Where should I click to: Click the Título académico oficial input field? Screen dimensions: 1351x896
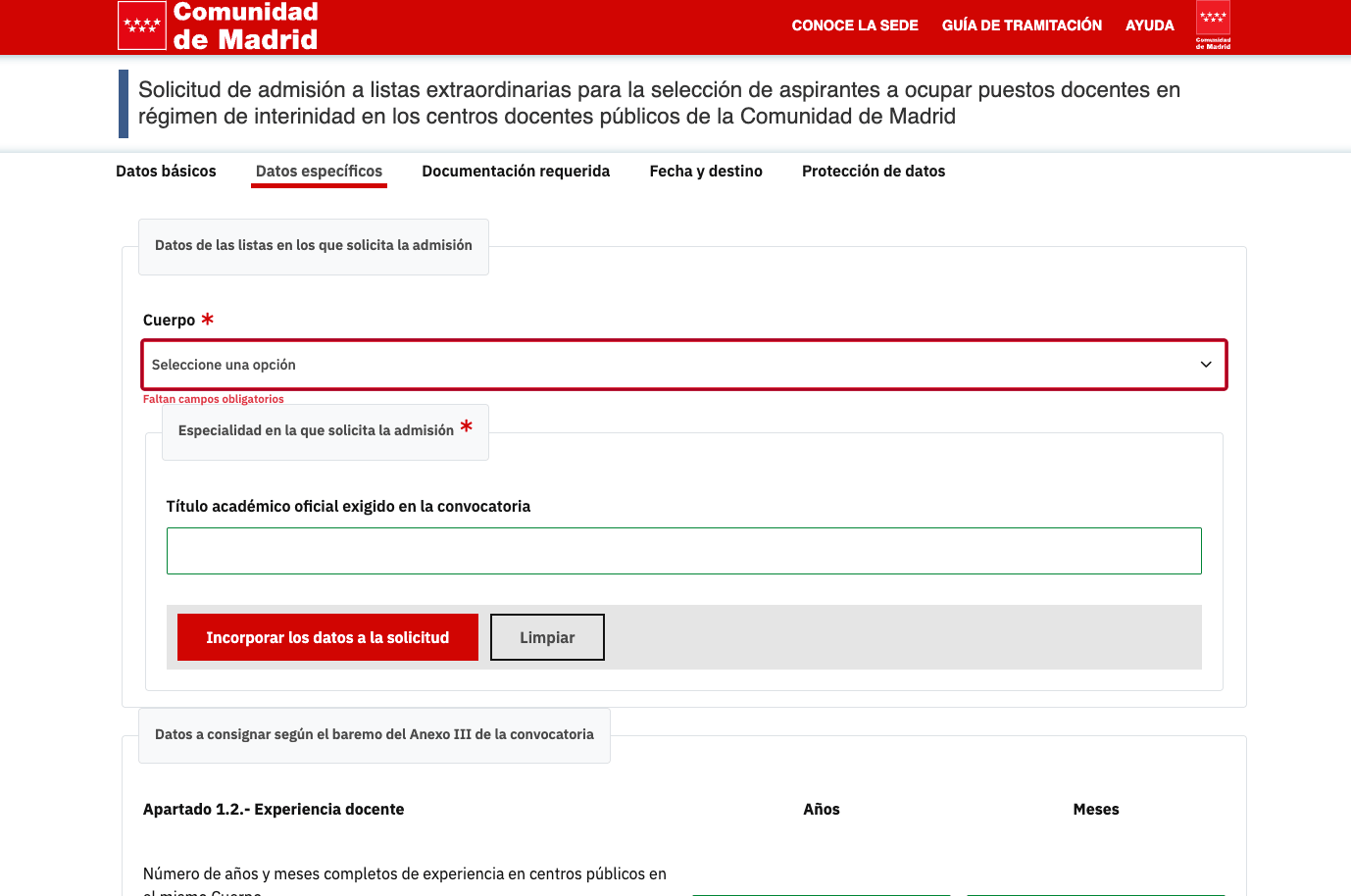[x=684, y=551]
